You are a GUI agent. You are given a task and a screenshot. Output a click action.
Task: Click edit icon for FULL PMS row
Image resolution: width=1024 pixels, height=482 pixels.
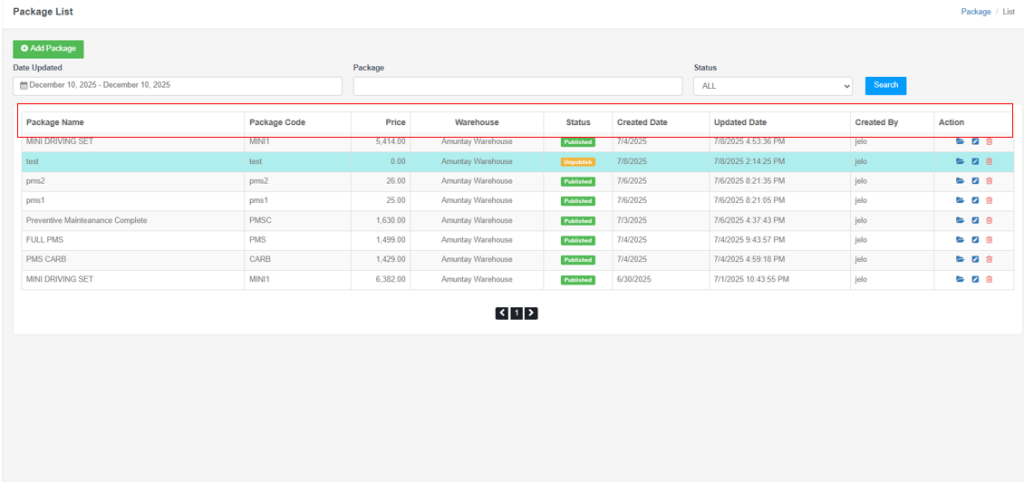(975, 240)
